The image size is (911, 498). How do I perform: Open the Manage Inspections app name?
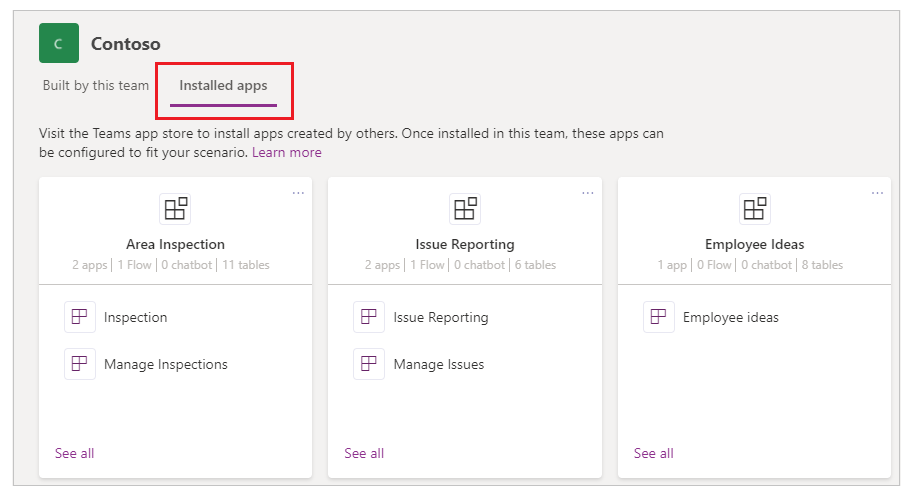(166, 364)
